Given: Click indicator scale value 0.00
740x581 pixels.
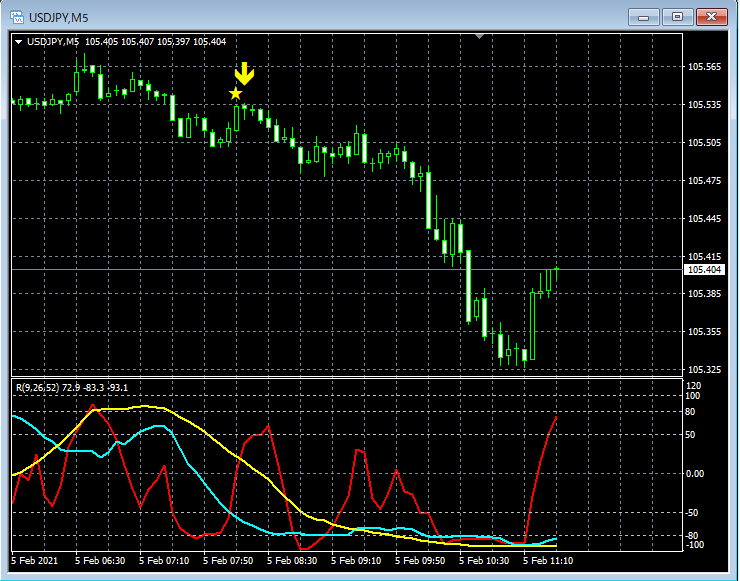Looking at the screenshot, I should (x=694, y=474).
